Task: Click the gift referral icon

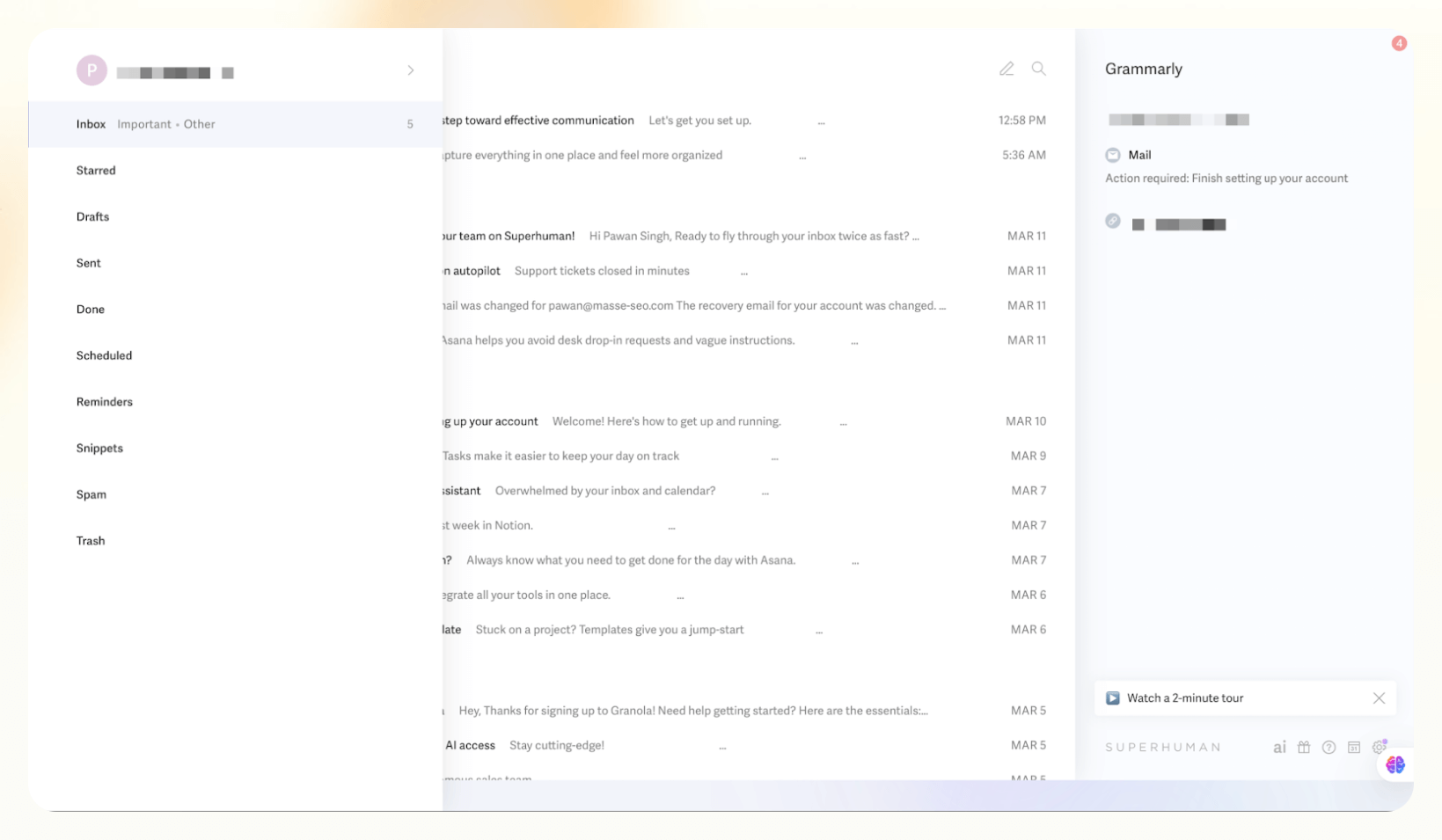Action: click(1304, 747)
